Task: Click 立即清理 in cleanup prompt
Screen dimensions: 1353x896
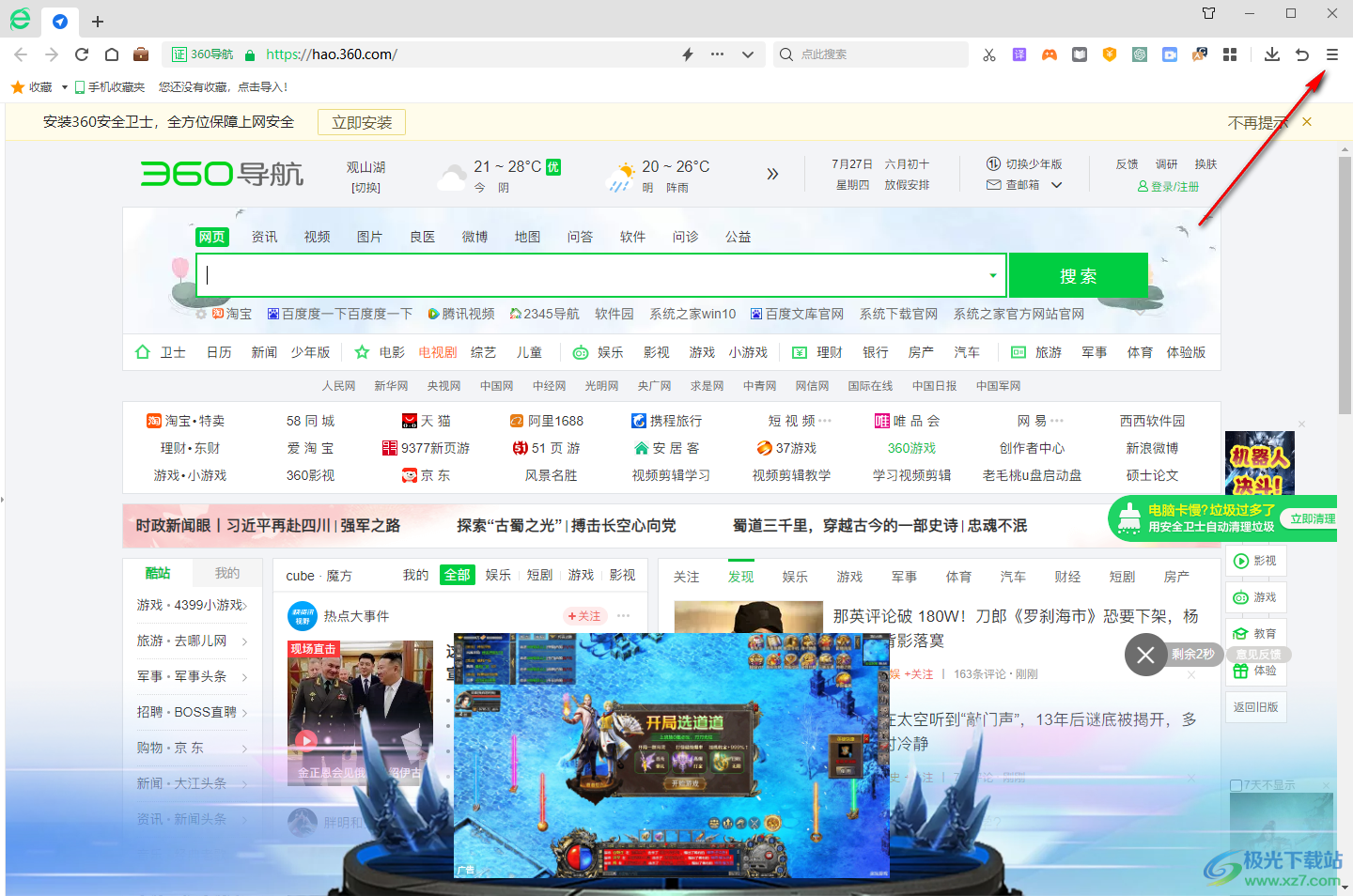Action: (1313, 518)
